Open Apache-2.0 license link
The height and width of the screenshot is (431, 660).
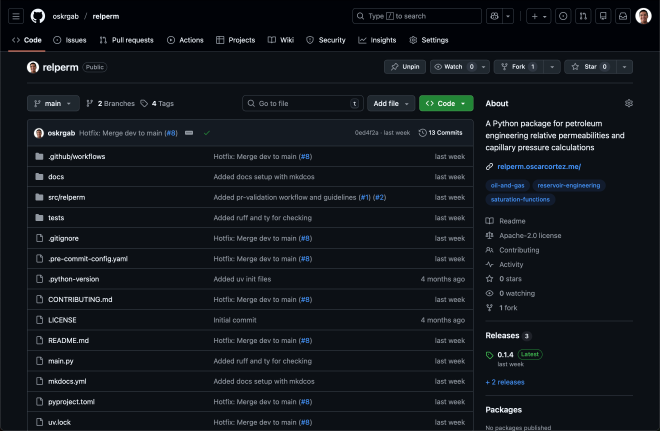coord(530,236)
